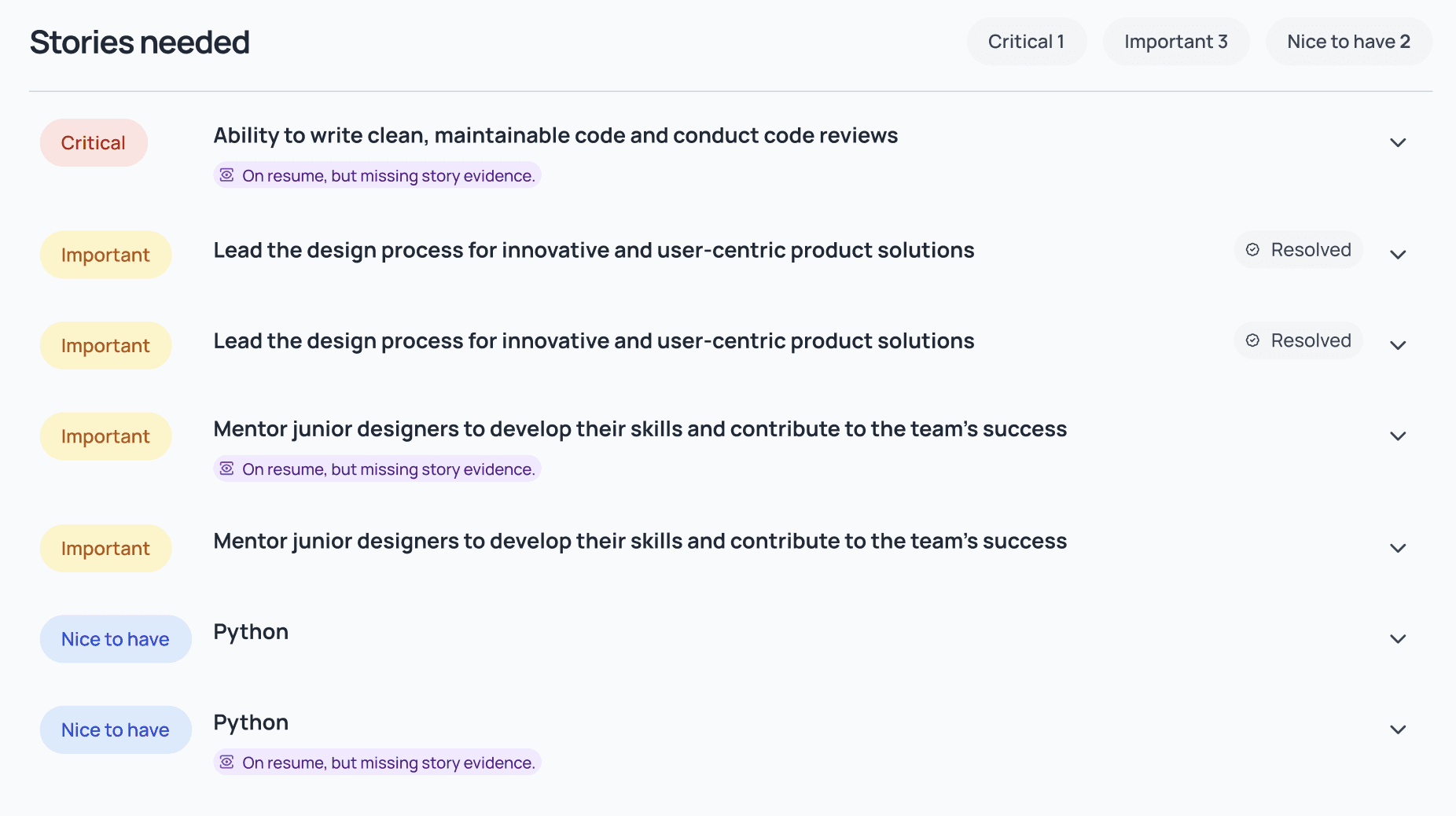Click the first Python story title
The height and width of the screenshot is (816, 1456).
coord(251,632)
